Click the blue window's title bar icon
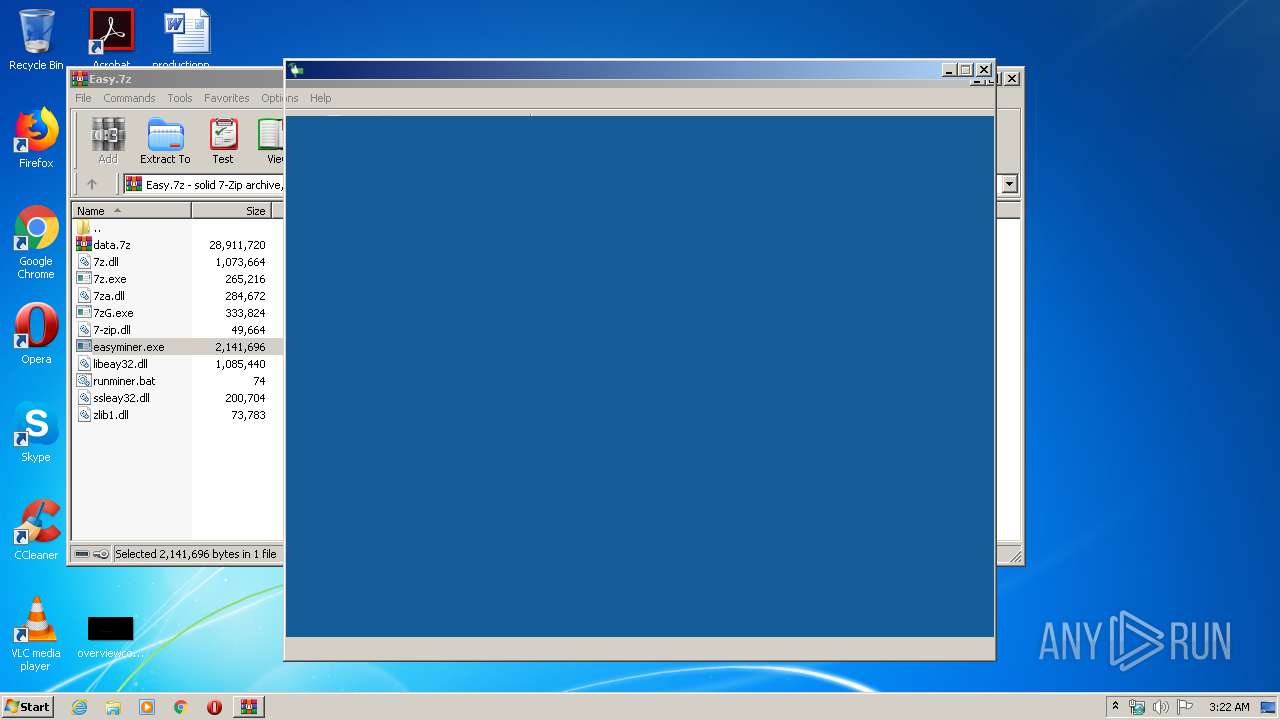1280x720 pixels. [296, 70]
